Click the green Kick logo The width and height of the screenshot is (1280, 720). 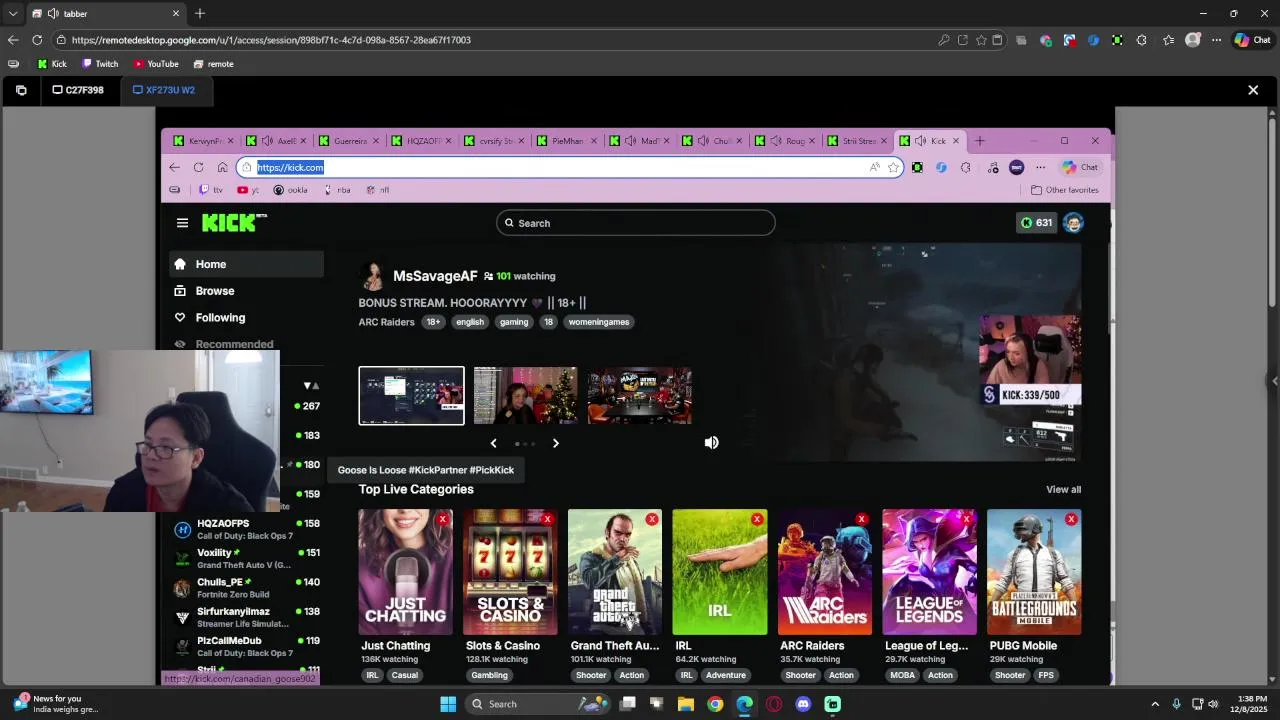point(234,223)
